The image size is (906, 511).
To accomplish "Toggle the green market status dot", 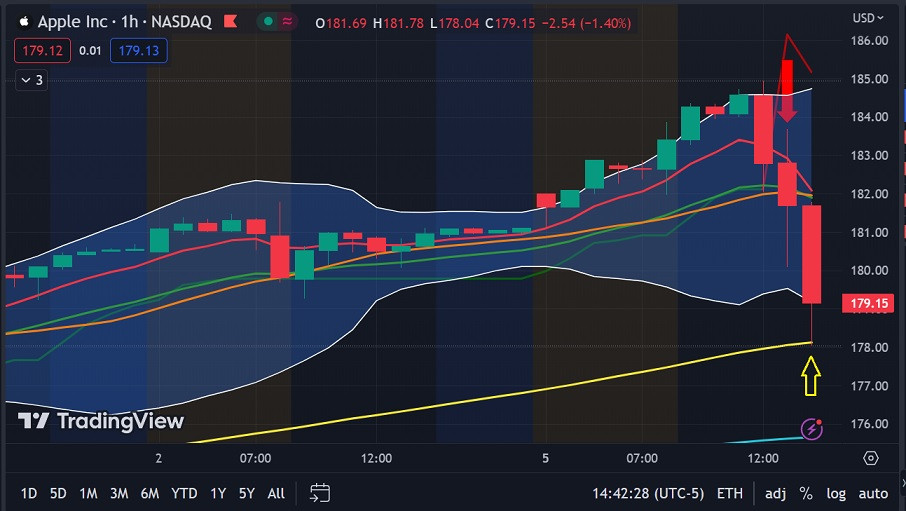I will click(x=268, y=22).
